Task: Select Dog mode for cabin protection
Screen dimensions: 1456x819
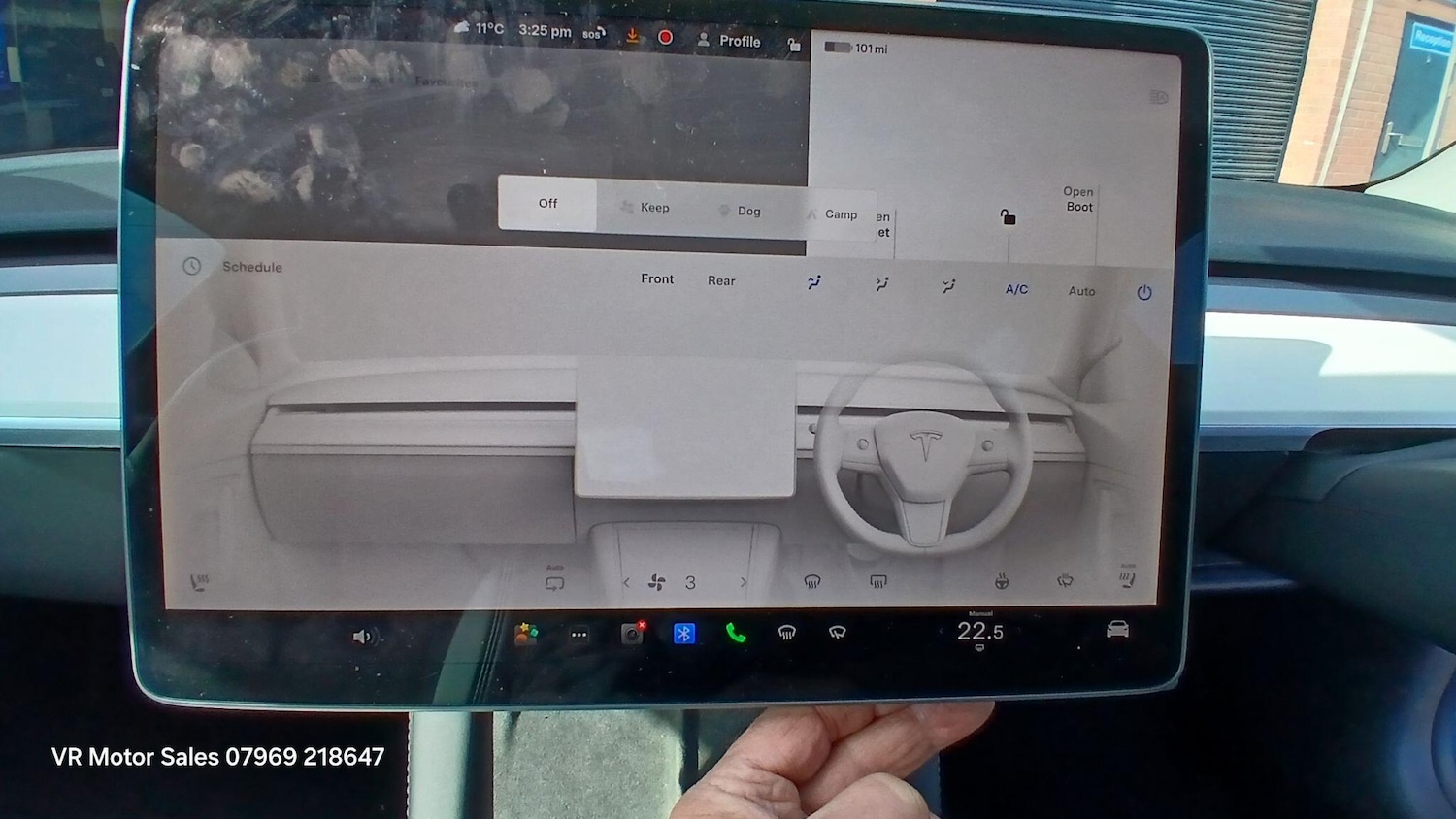Action: point(740,211)
